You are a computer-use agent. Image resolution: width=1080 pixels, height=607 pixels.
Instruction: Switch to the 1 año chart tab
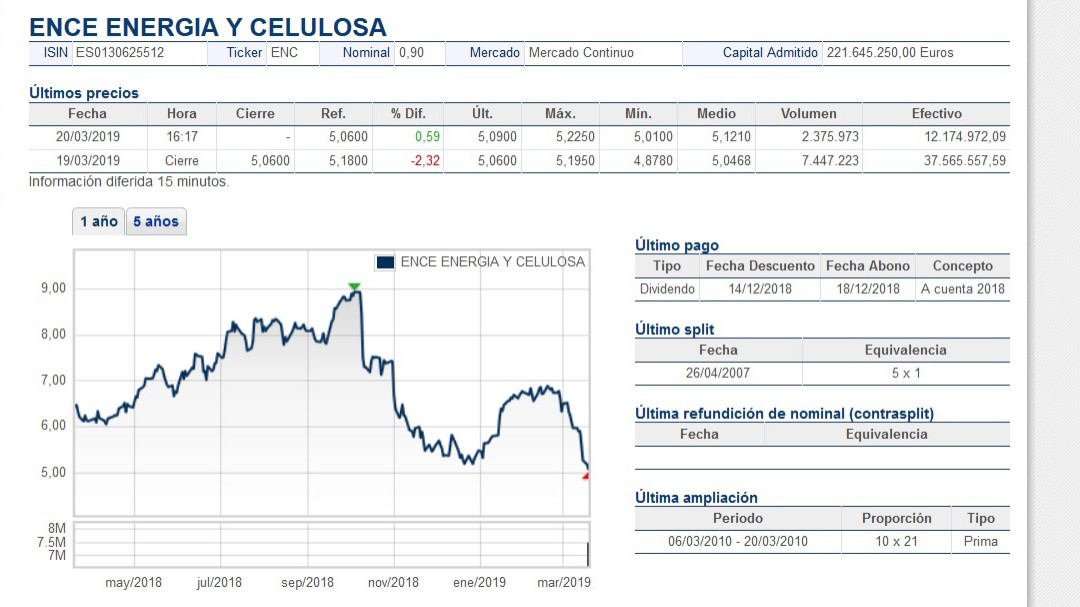pyautogui.click(x=98, y=221)
